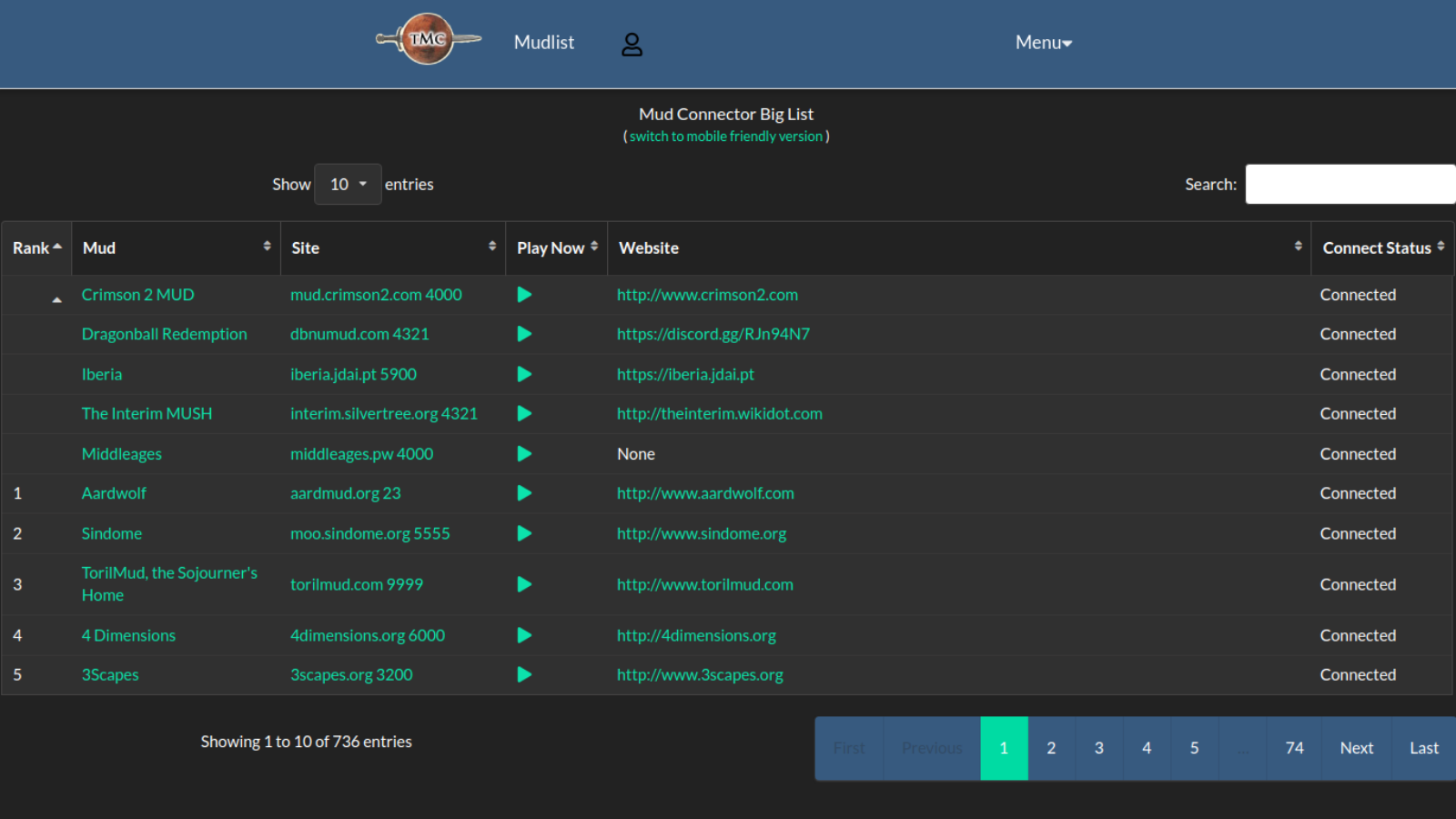Play Crimson 2 MUD via its play icon

[x=524, y=294]
